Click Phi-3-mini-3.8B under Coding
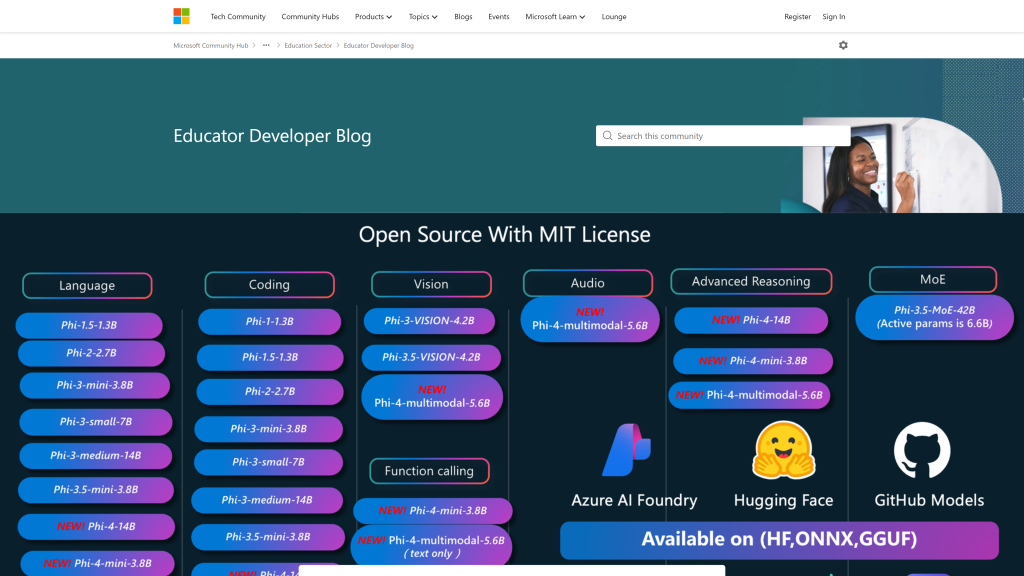Image resolution: width=1024 pixels, height=576 pixels. pos(268,429)
